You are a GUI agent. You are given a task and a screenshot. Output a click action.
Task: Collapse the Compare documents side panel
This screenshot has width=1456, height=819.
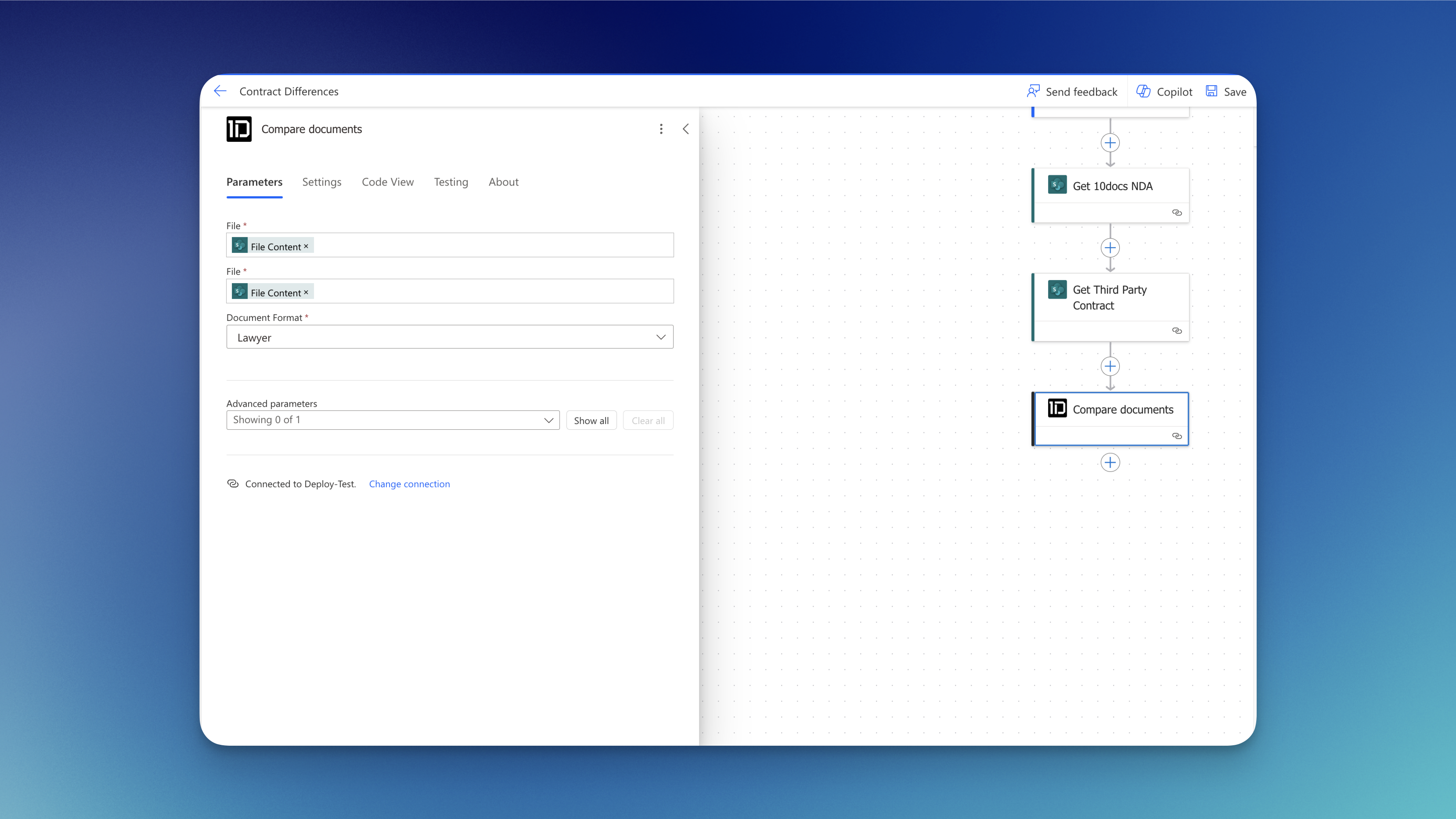point(685,129)
